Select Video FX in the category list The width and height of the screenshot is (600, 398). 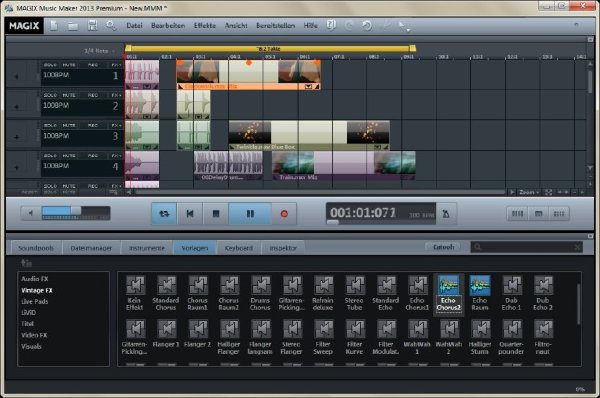coord(34,335)
